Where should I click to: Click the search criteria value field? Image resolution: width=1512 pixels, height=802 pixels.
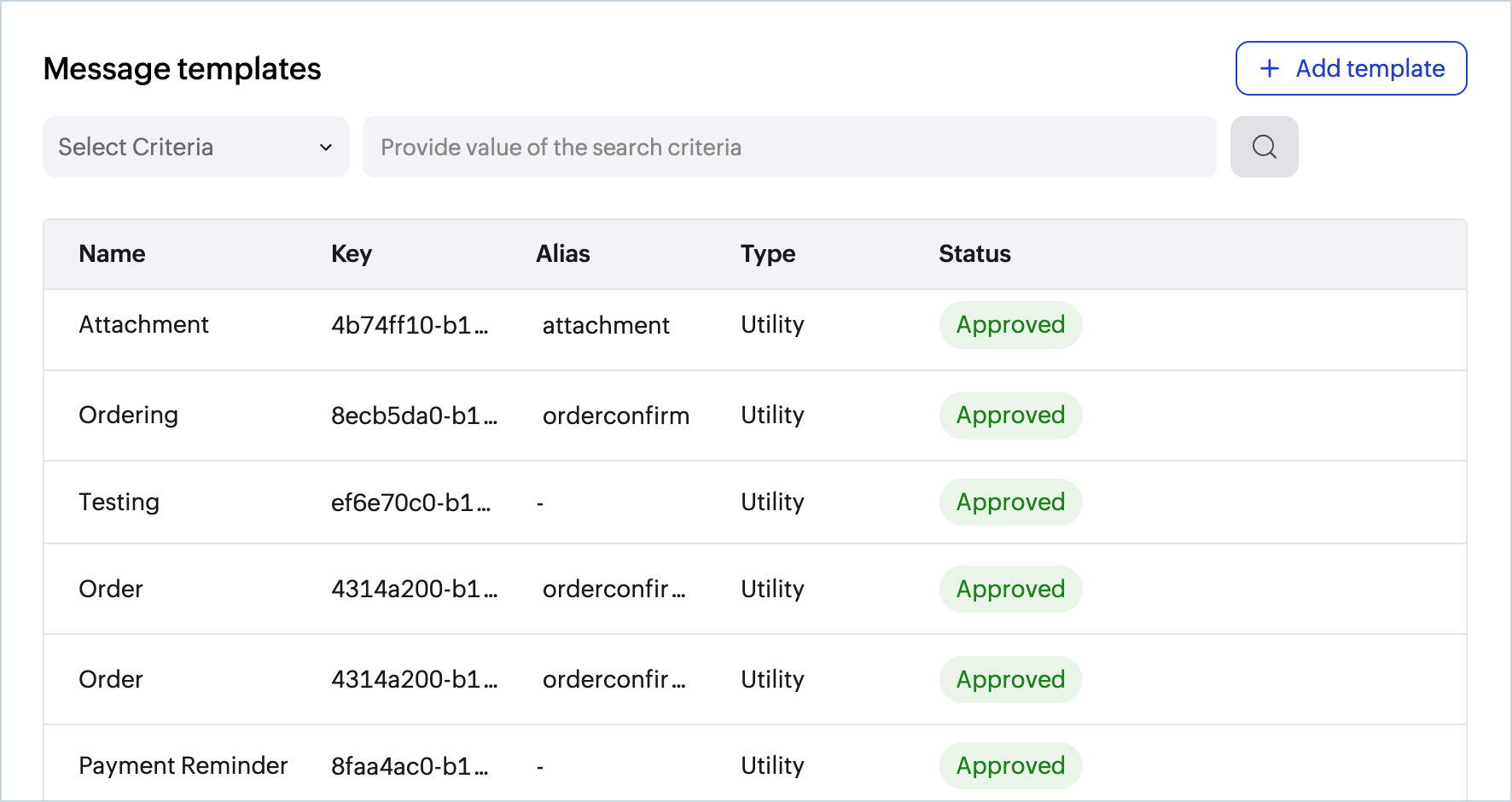[789, 147]
